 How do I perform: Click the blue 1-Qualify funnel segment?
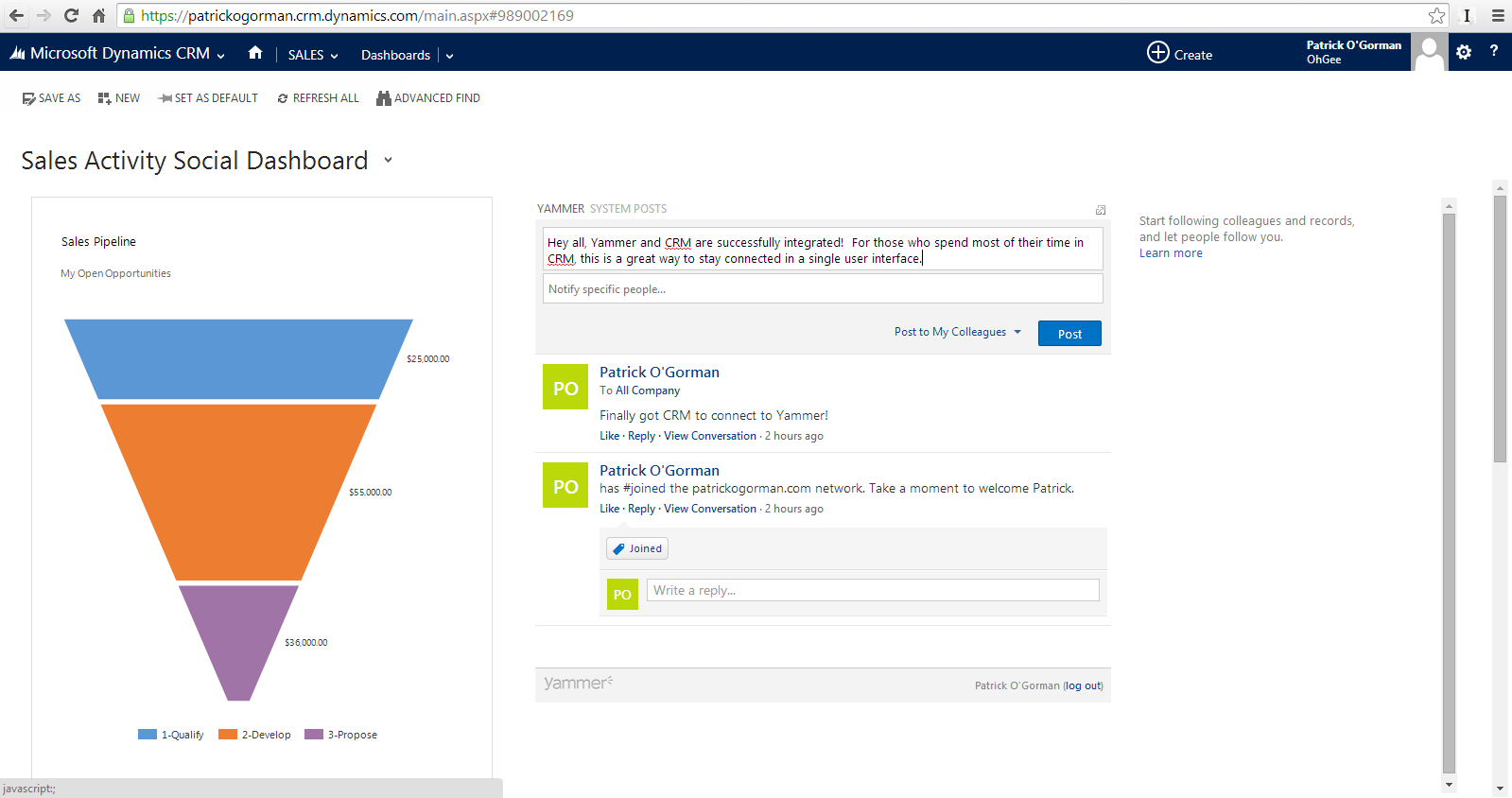(238, 359)
